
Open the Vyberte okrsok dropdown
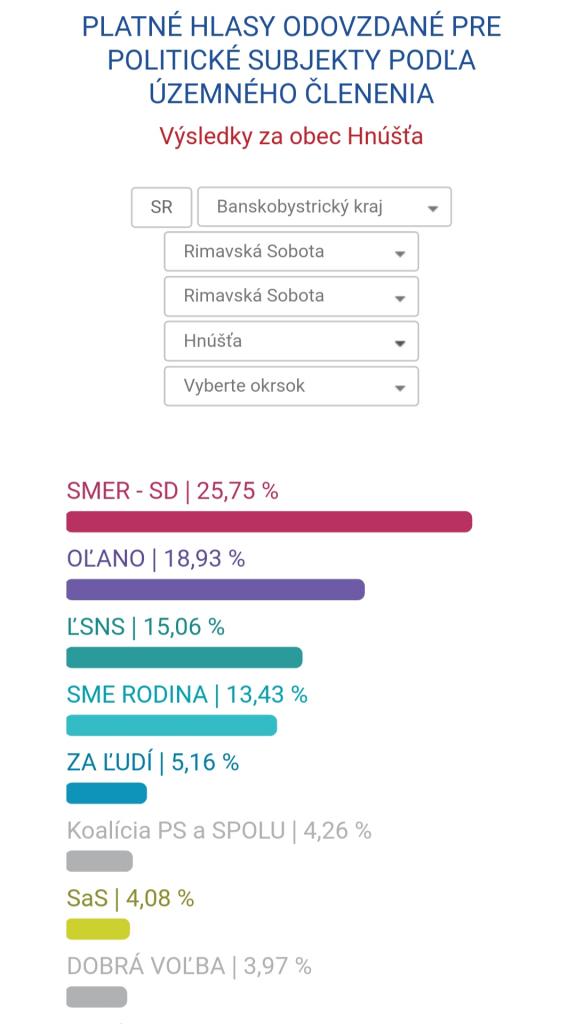coord(291,386)
